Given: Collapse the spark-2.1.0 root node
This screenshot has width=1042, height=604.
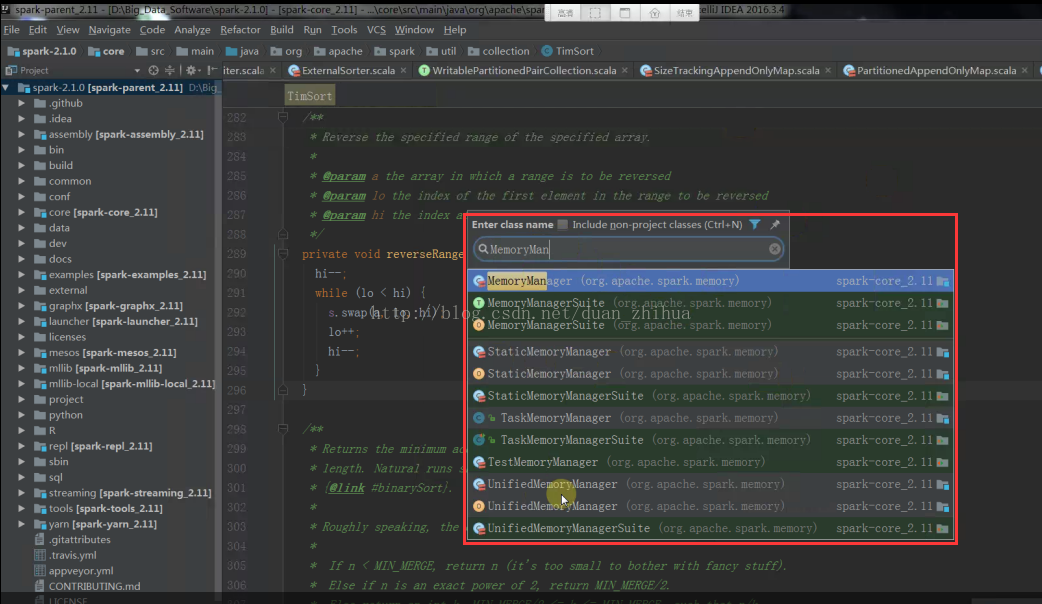Looking at the screenshot, I should [x=6, y=88].
